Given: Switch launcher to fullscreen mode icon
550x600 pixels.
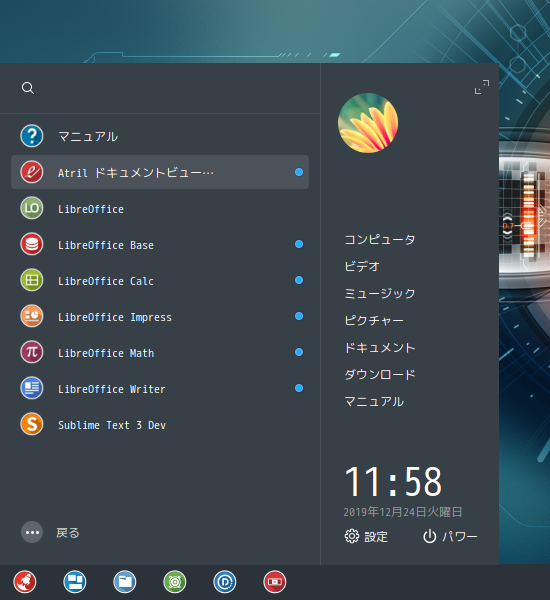Looking at the screenshot, I should [482, 87].
